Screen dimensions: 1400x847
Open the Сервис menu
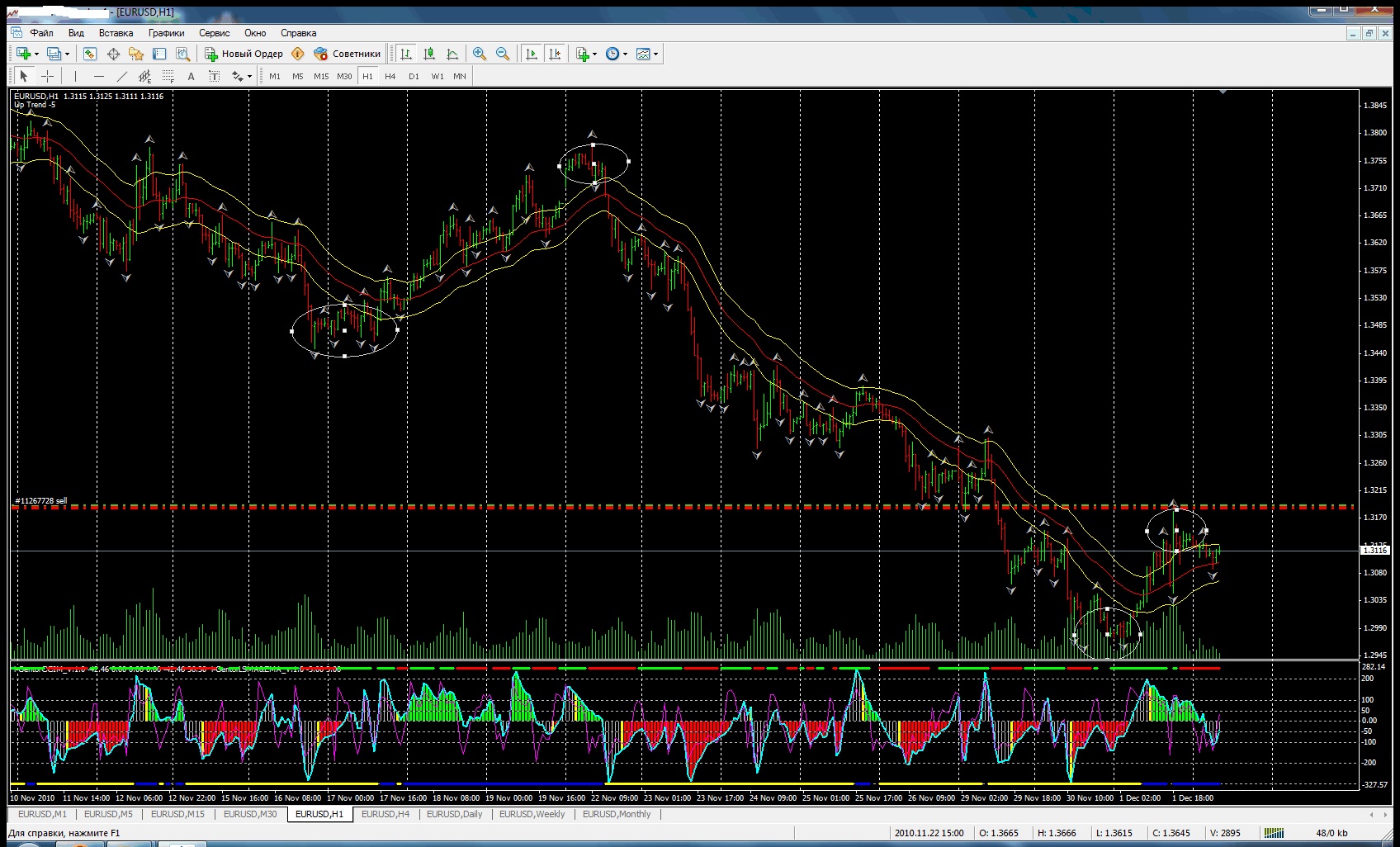click(x=215, y=33)
